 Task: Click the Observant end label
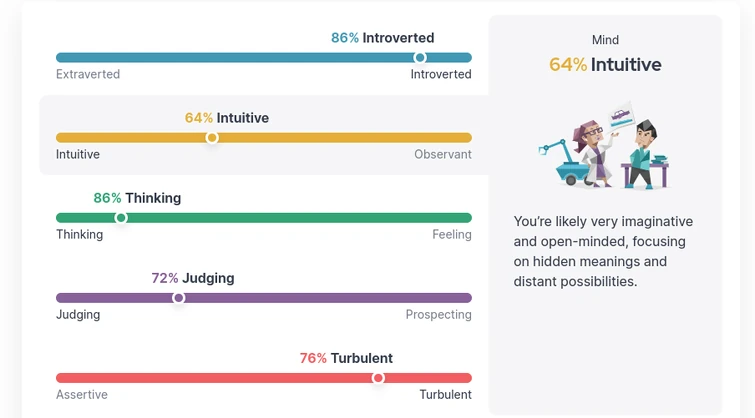443,154
